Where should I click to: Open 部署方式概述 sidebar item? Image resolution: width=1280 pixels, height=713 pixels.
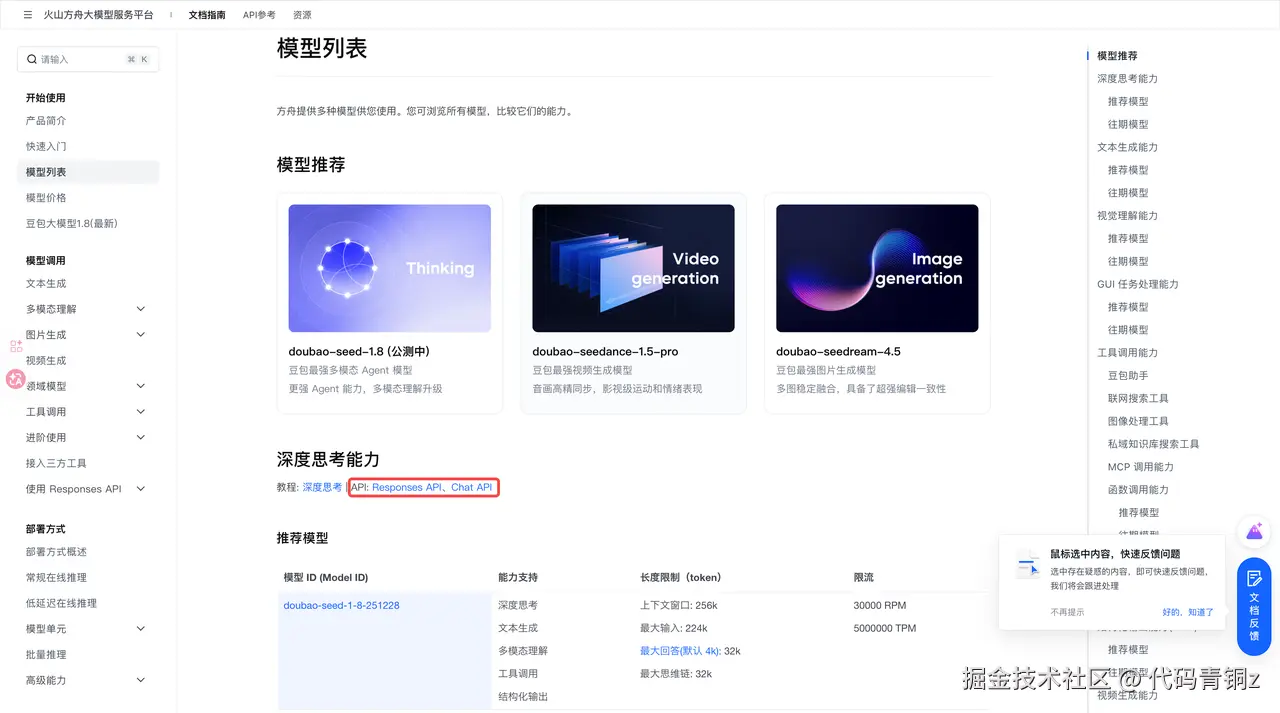(x=56, y=552)
